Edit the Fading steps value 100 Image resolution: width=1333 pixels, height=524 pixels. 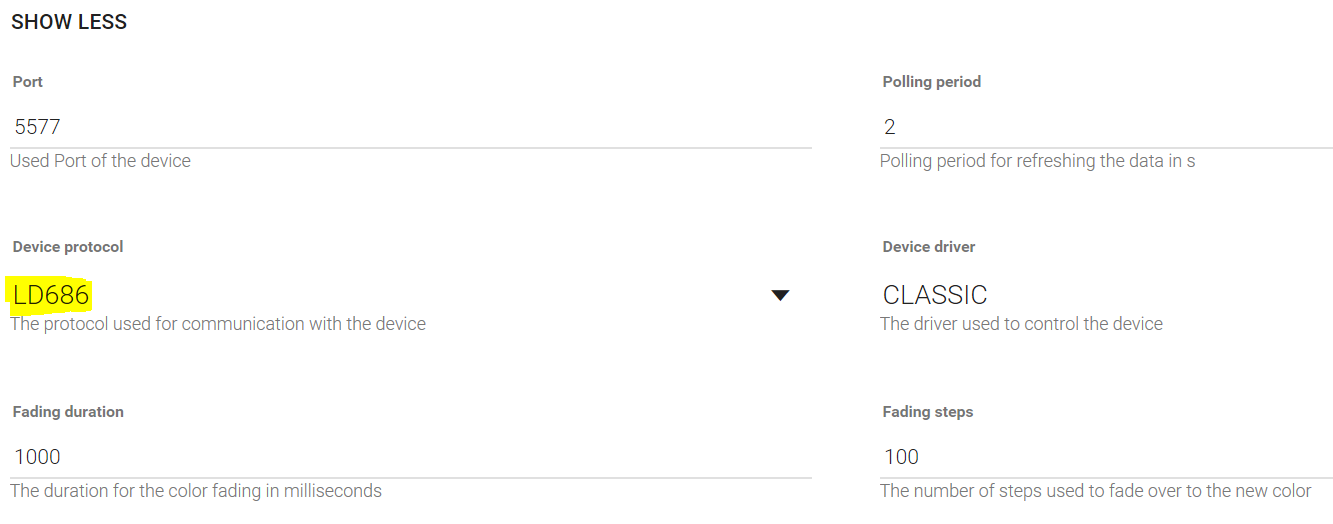1105,457
